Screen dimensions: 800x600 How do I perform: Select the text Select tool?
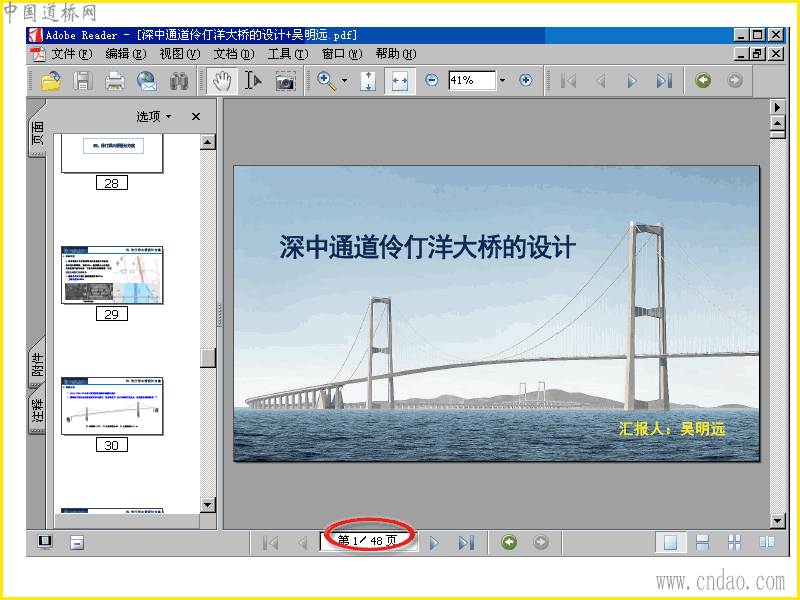[253, 81]
